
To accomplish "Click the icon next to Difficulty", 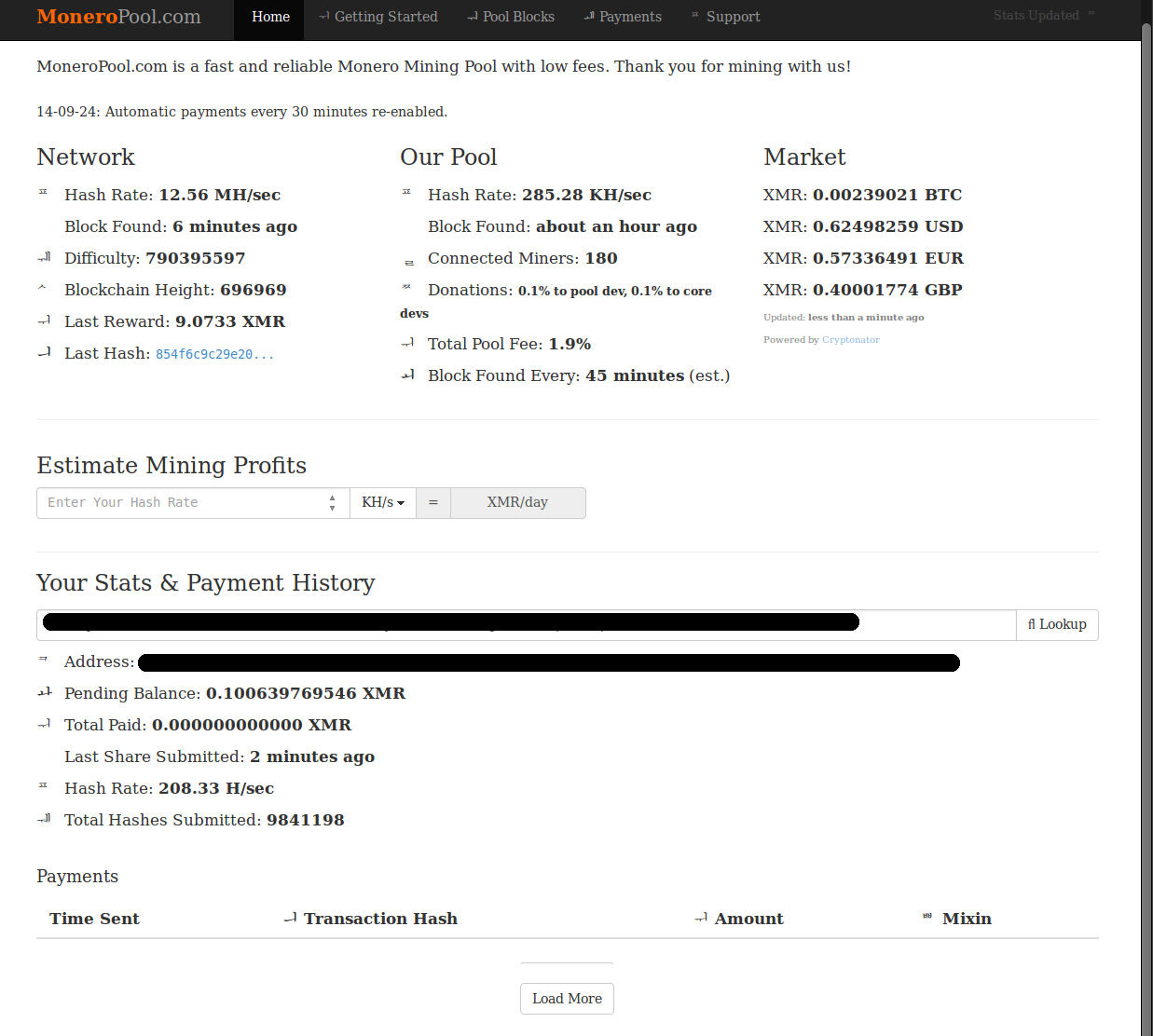I will tap(43, 257).
